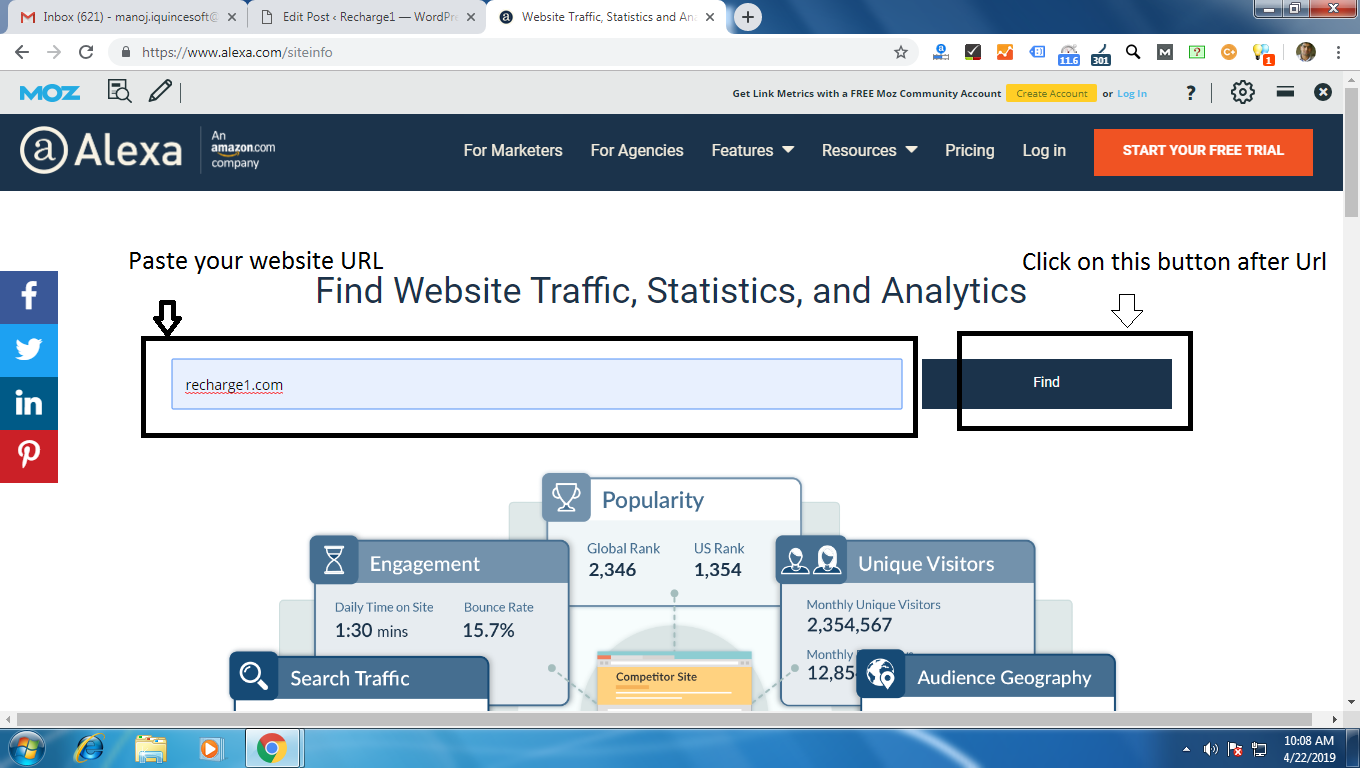Open MozBar help question mark
Viewport: 1360px width, 768px height.
(x=1191, y=93)
